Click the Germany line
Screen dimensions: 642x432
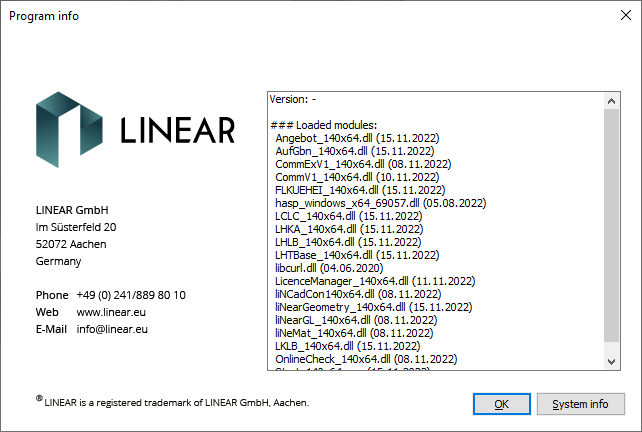59,261
